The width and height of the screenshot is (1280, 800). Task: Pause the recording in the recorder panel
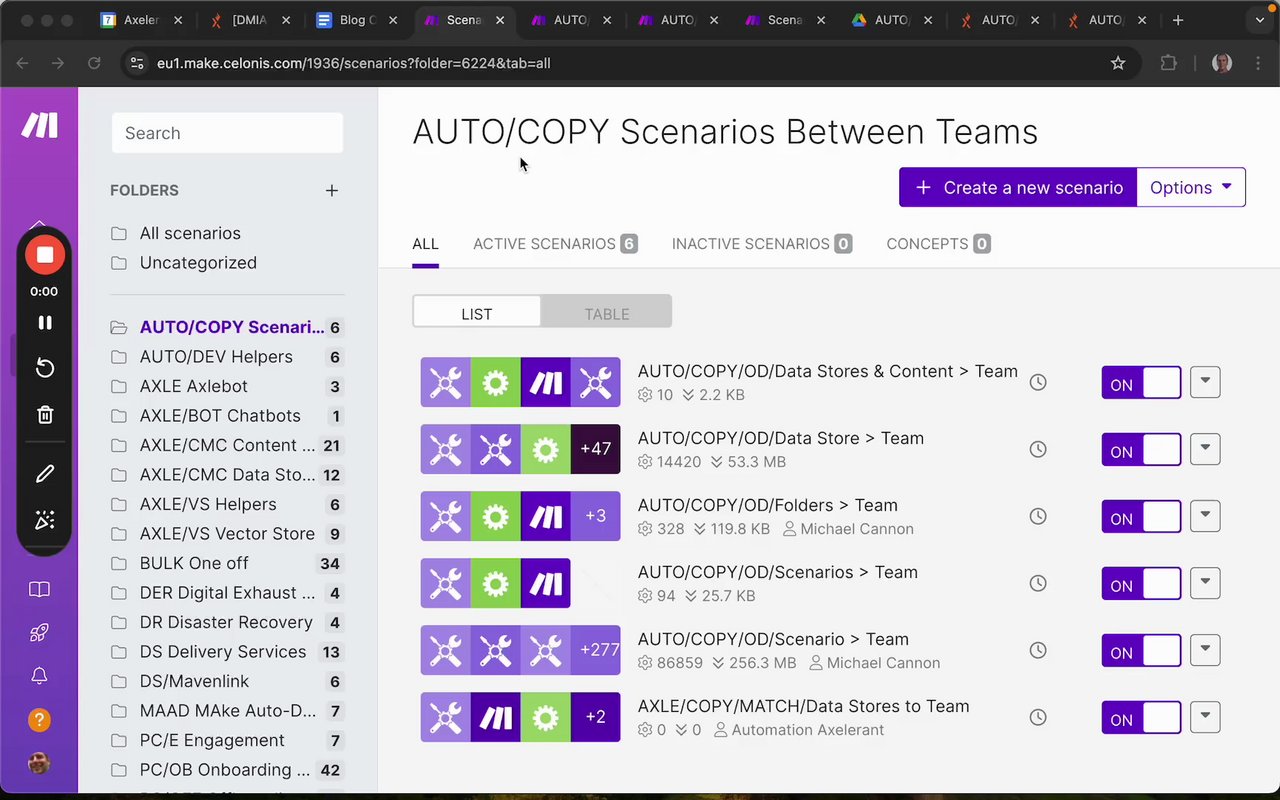coord(45,322)
